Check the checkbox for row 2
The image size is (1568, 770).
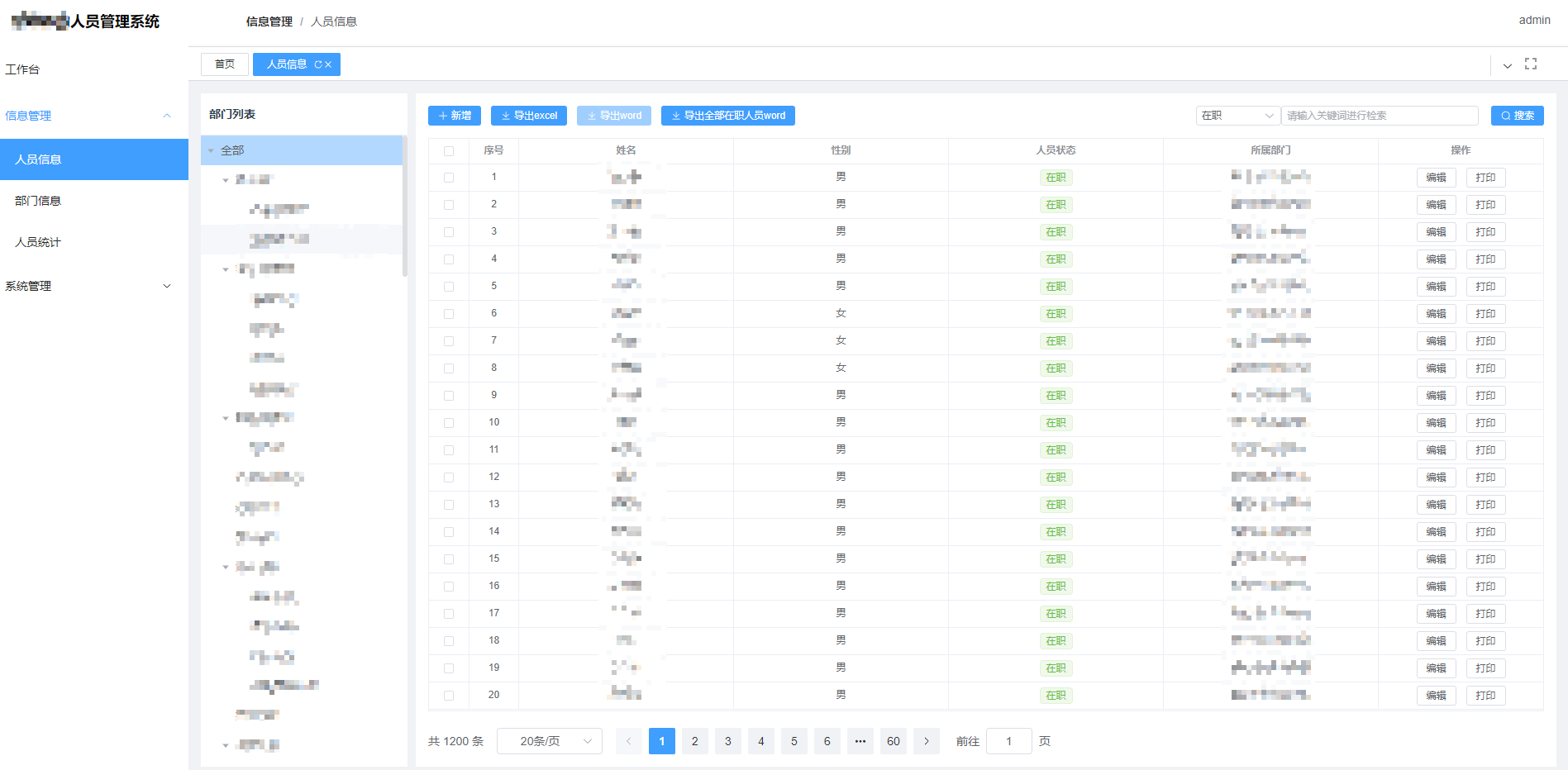pyautogui.click(x=449, y=205)
